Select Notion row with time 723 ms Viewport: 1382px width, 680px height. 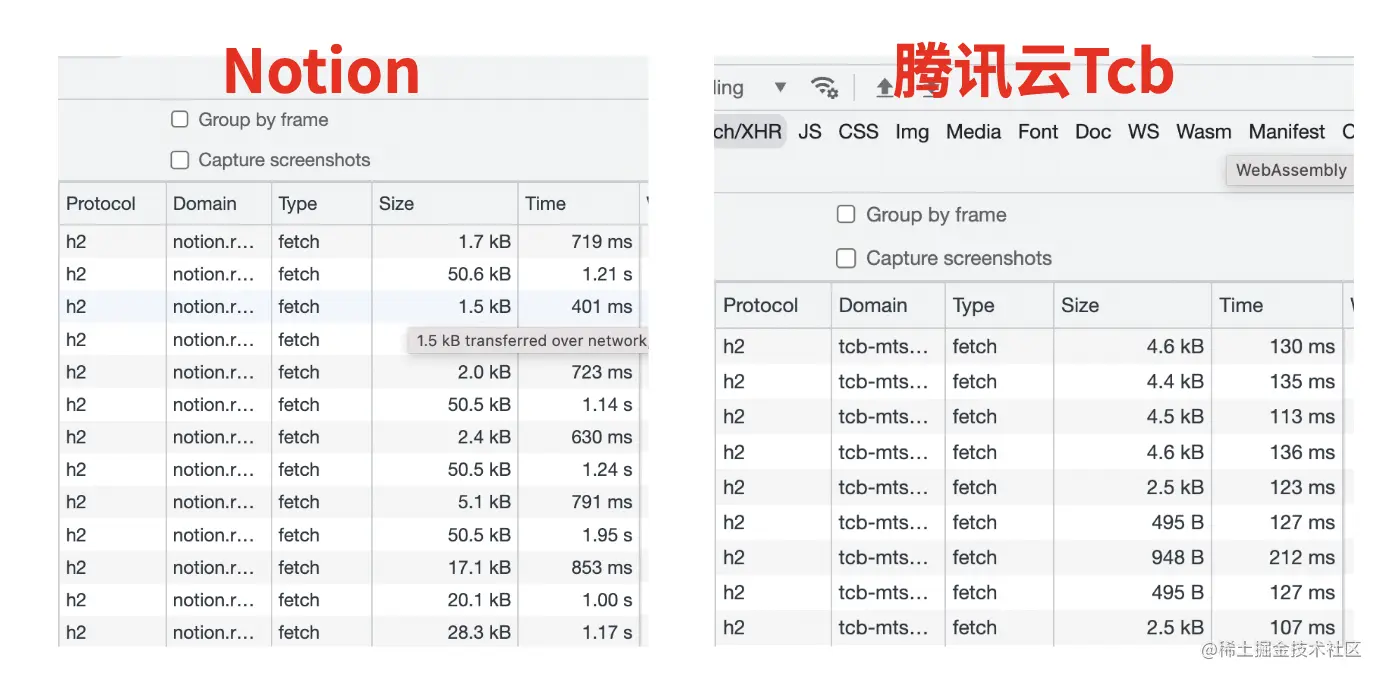tap(353, 372)
